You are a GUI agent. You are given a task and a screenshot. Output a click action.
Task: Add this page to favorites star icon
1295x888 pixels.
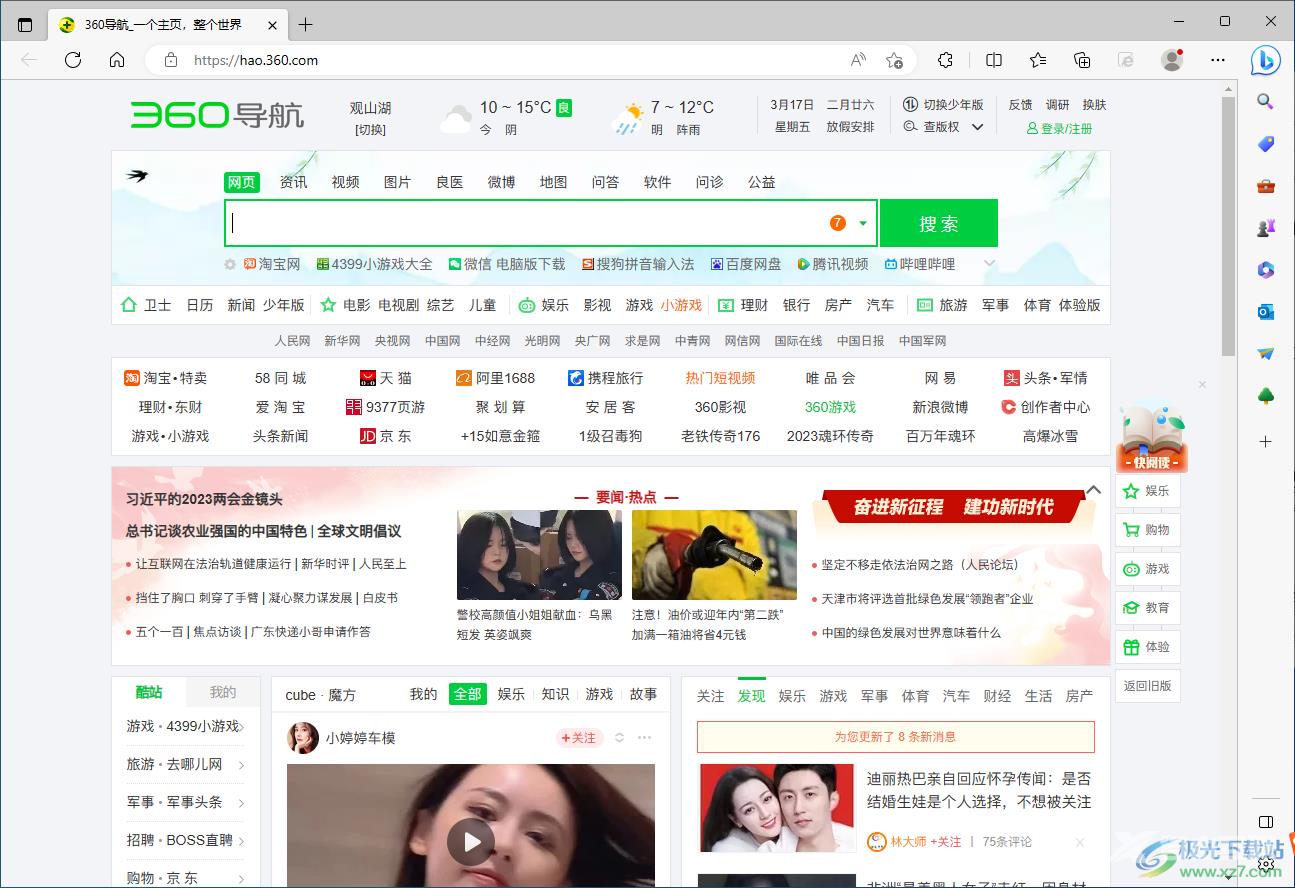(895, 60)
